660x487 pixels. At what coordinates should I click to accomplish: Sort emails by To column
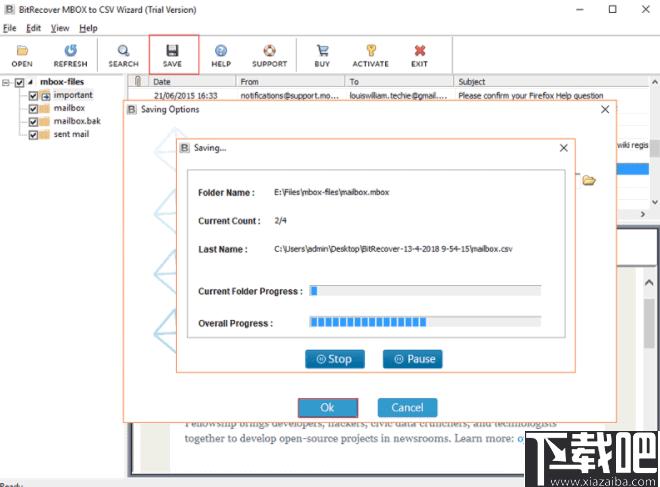[x=399, y=81]
